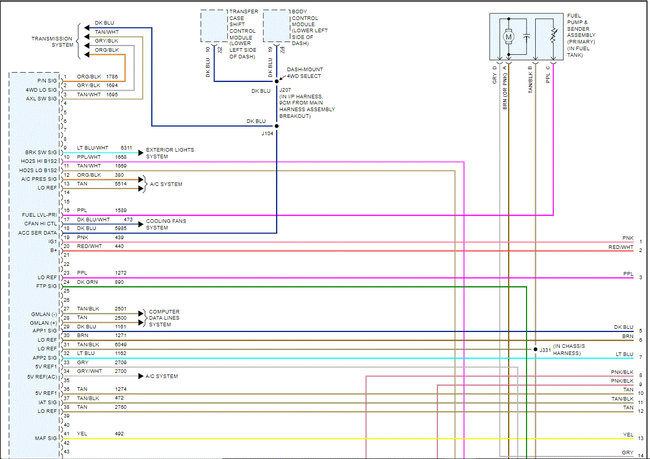
Task: Click the AXL SW SIG pin label
Action: tap(41, 99)
